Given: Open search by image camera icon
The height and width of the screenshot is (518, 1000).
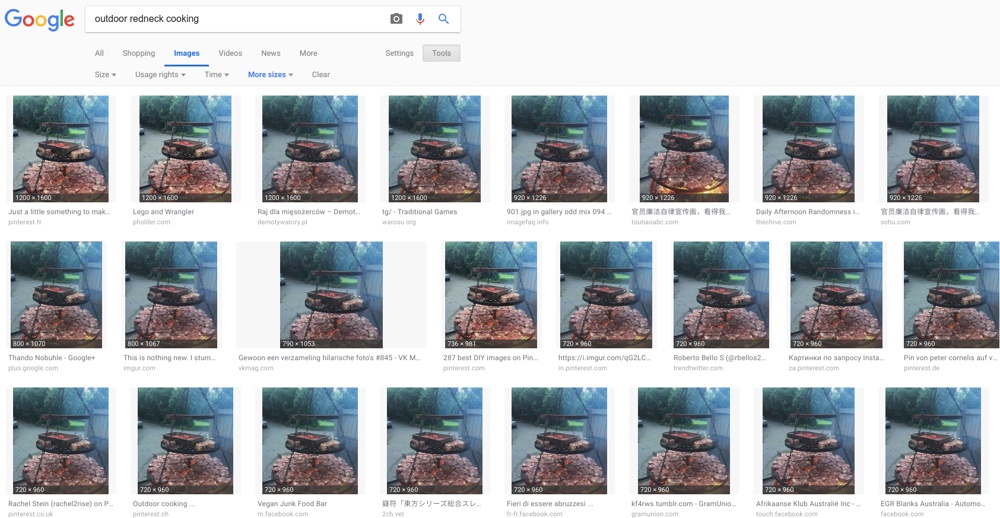Looking at the screenshot, I should [396, 19].
